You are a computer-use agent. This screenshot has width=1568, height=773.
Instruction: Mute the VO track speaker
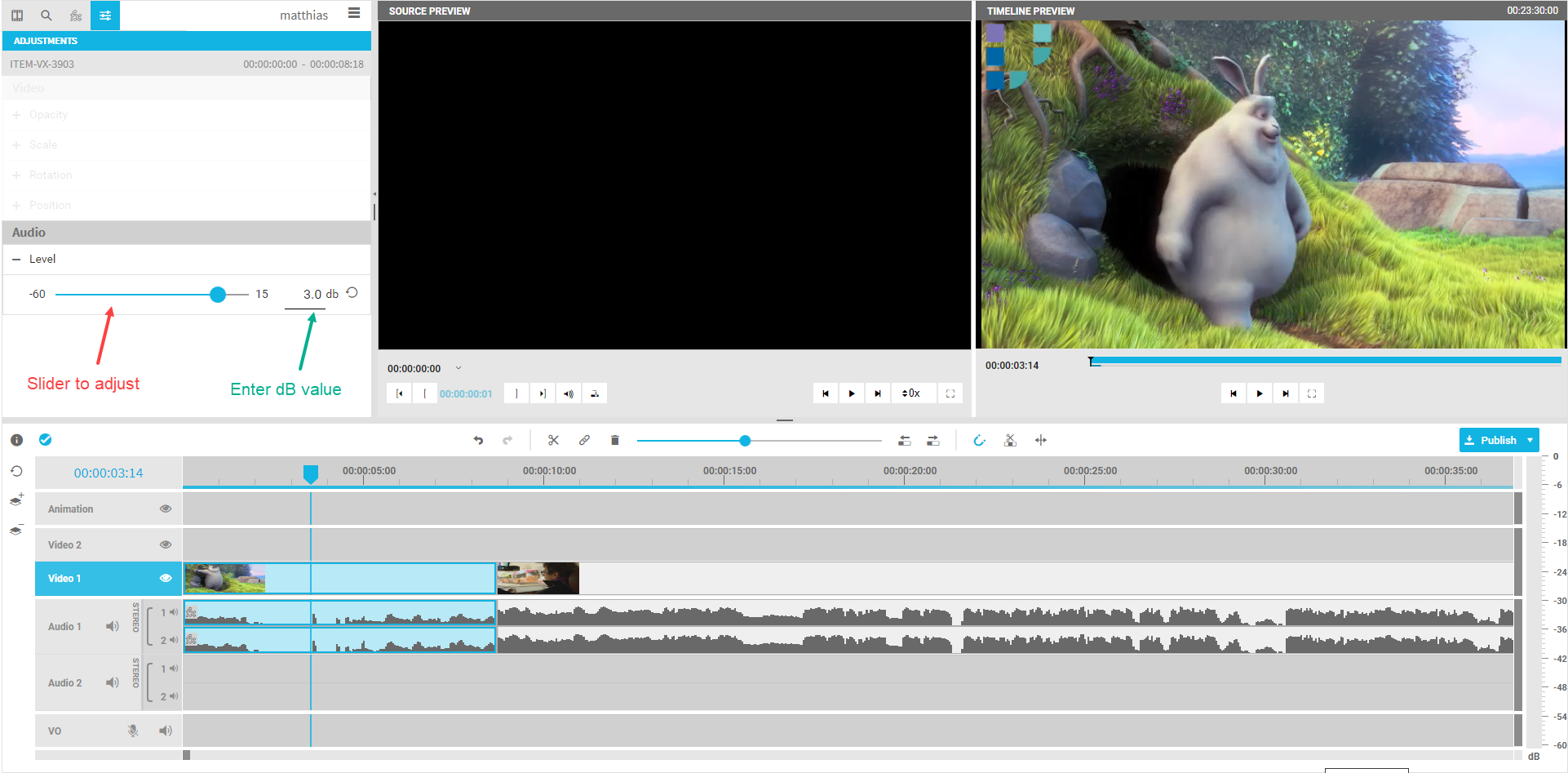[166, 731]
